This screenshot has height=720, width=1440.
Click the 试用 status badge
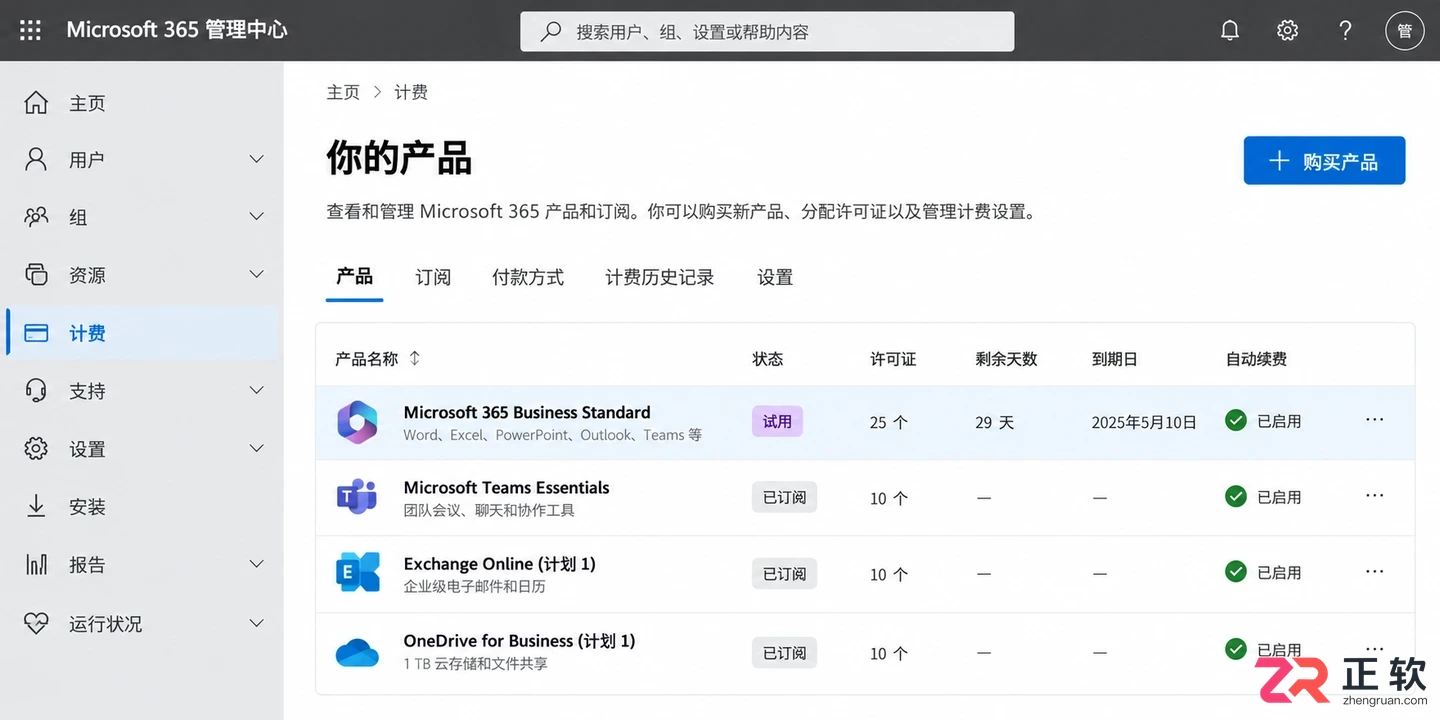coord(777,421)
